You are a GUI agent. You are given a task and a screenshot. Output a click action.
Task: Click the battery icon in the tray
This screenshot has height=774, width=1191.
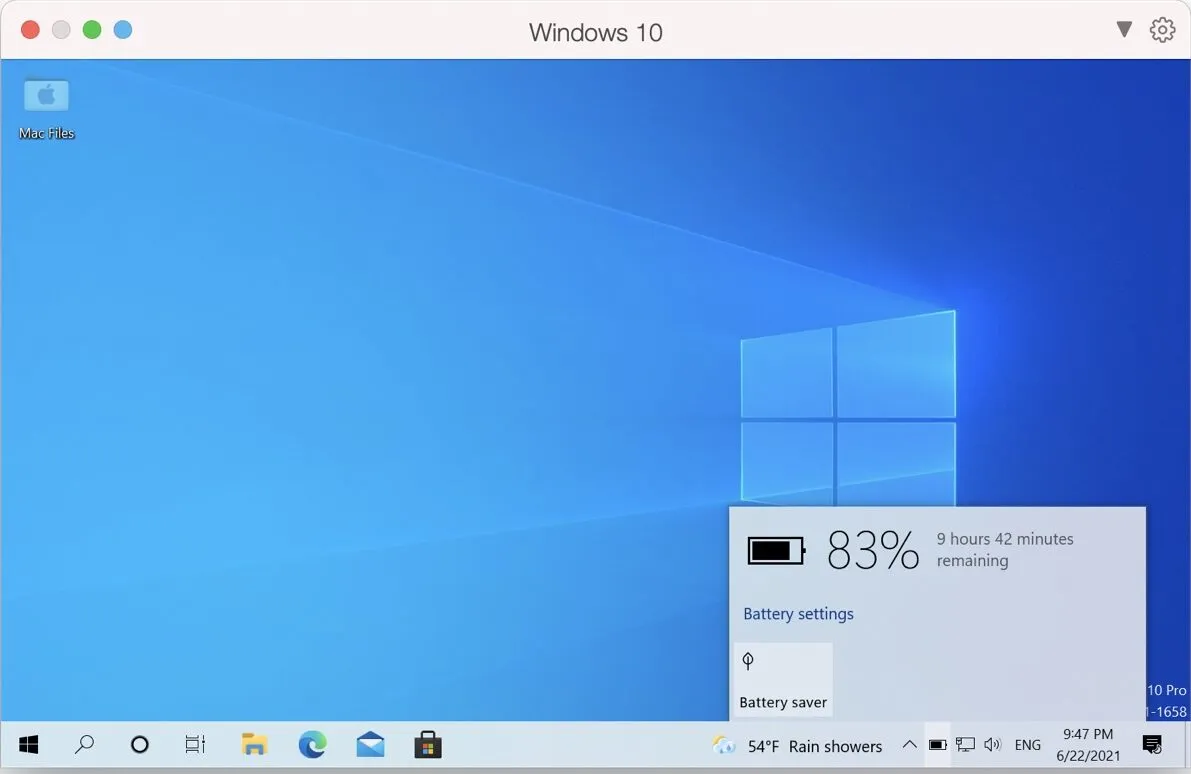tap(938, 744)
